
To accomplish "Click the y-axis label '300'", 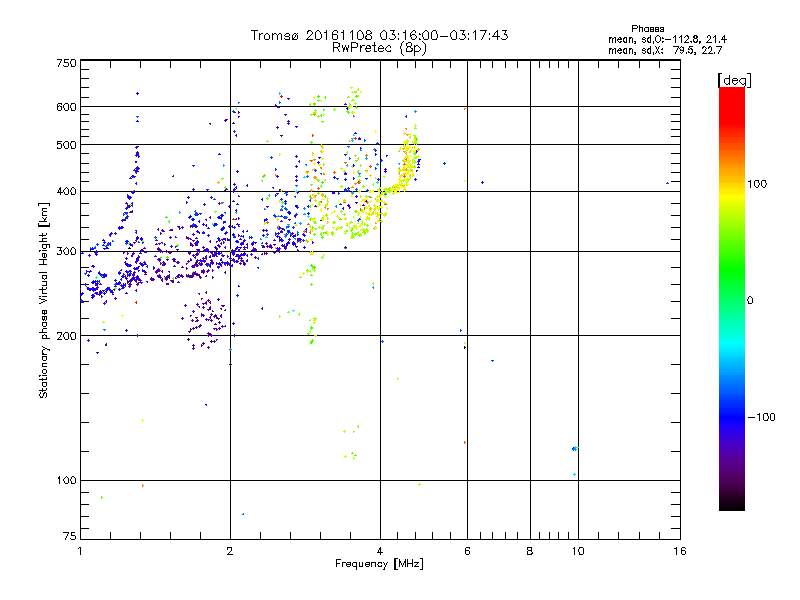I will pos(66,252).
